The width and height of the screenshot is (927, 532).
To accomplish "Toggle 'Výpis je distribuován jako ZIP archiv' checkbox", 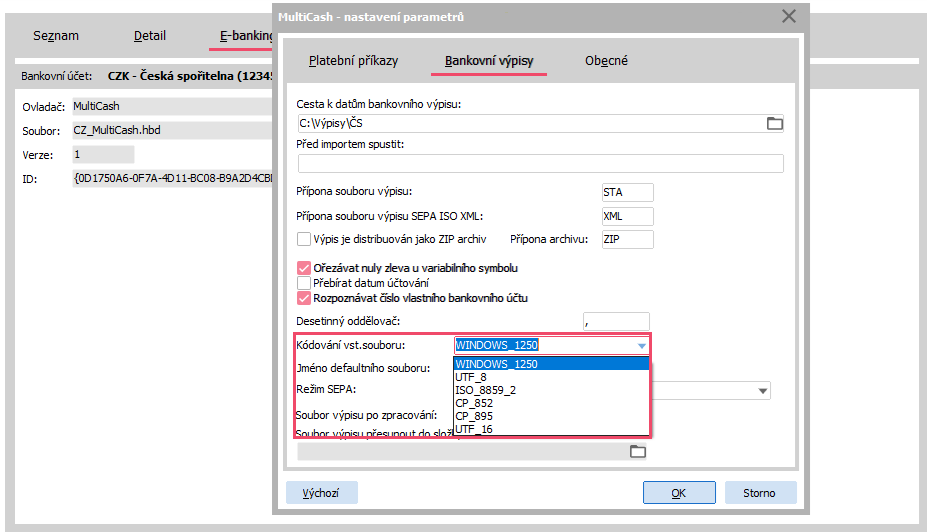I will (x=304, y=239).
